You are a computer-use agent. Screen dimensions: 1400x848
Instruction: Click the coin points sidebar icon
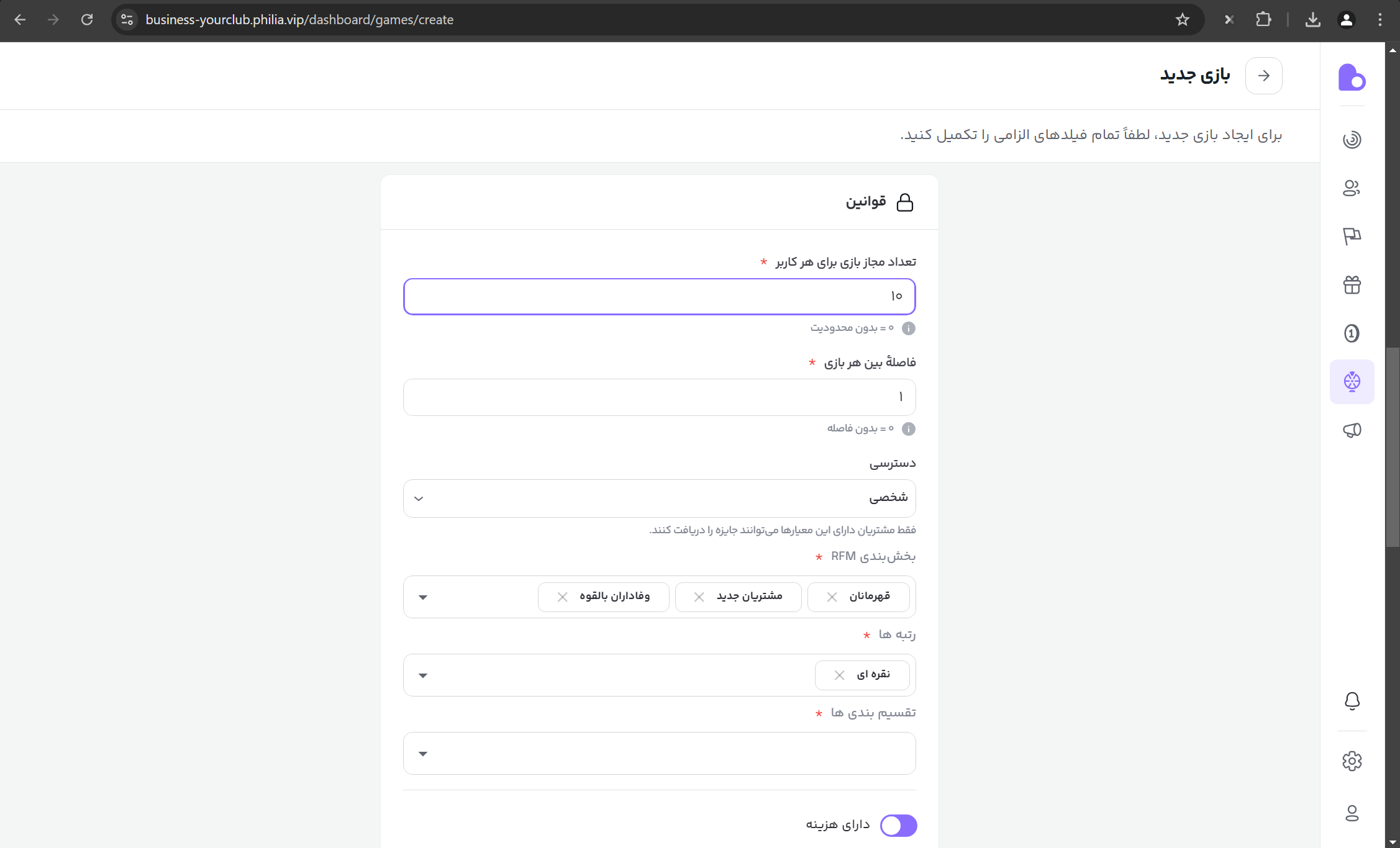click(x=1352, y=333)
